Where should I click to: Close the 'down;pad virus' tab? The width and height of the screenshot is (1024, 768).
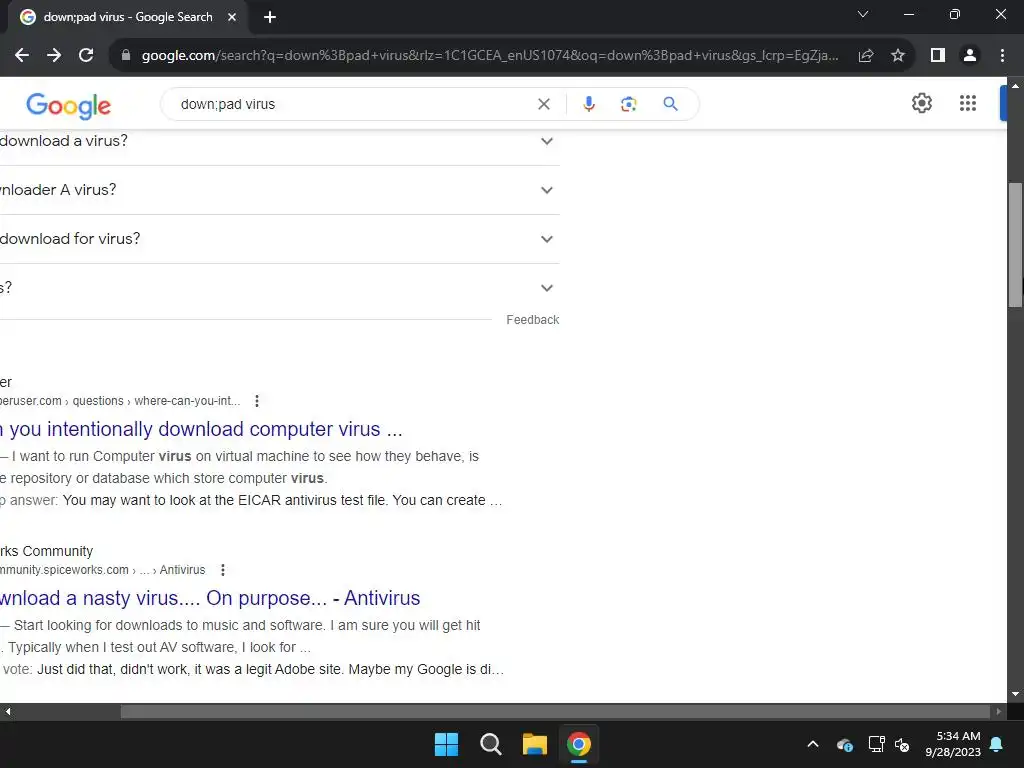(232, 17)
